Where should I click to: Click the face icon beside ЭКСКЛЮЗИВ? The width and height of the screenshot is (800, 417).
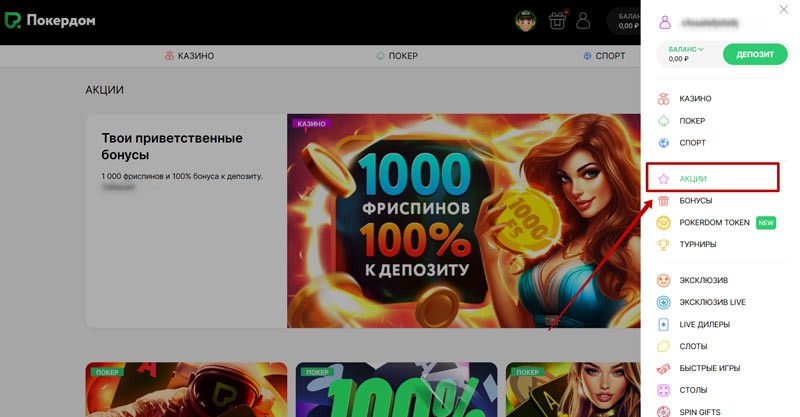(x=663, y=280)
